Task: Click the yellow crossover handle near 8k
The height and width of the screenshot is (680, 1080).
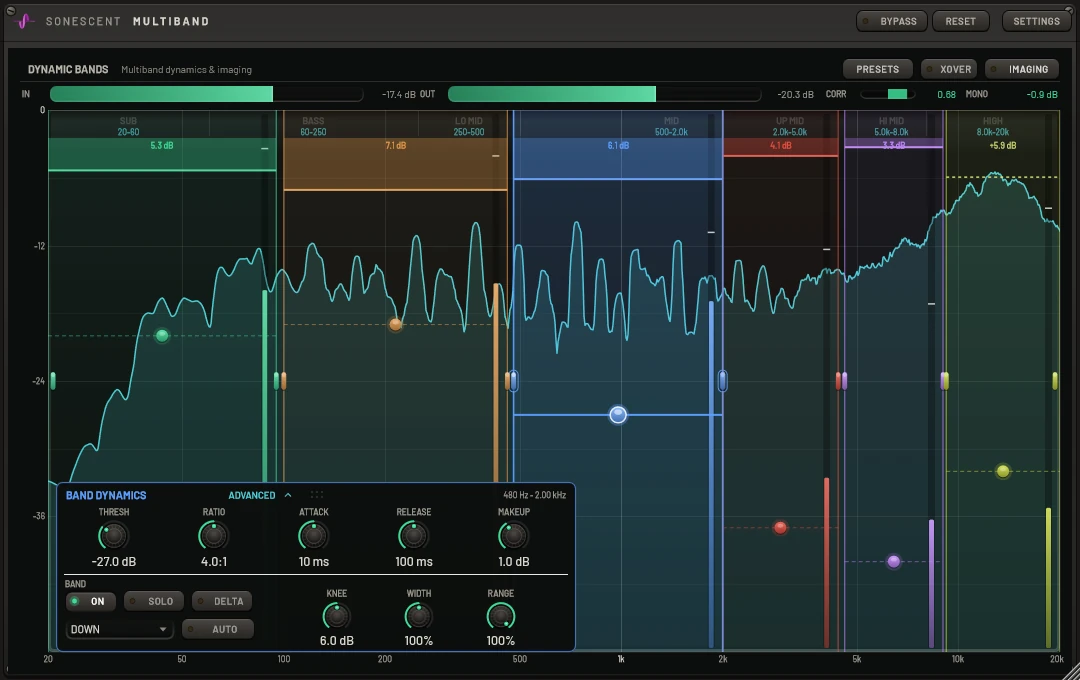Action: 945,380
